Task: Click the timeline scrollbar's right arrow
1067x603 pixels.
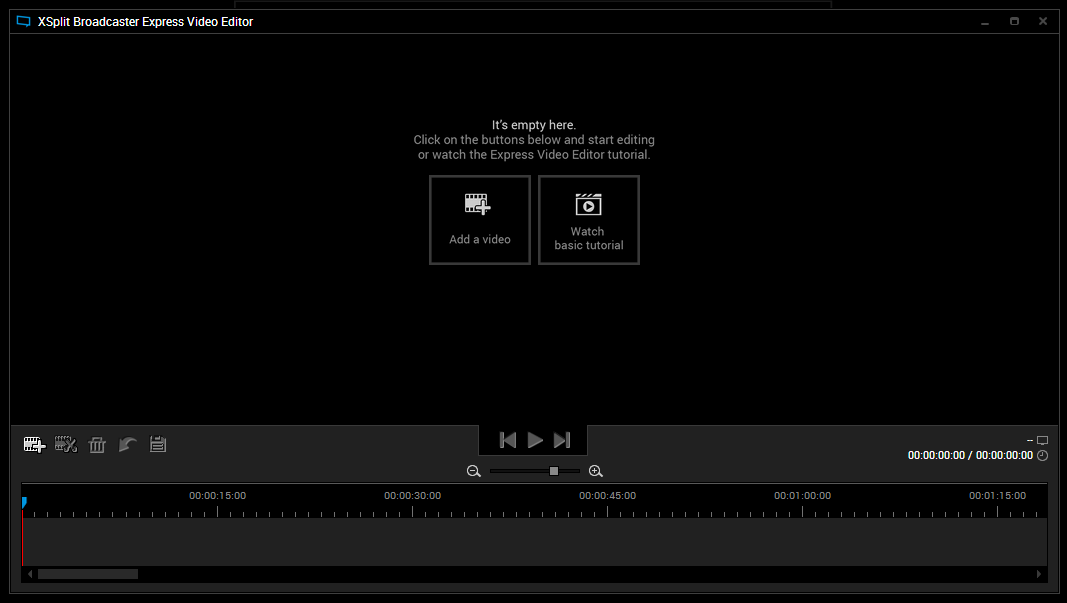Action: tap(1038, 574)
